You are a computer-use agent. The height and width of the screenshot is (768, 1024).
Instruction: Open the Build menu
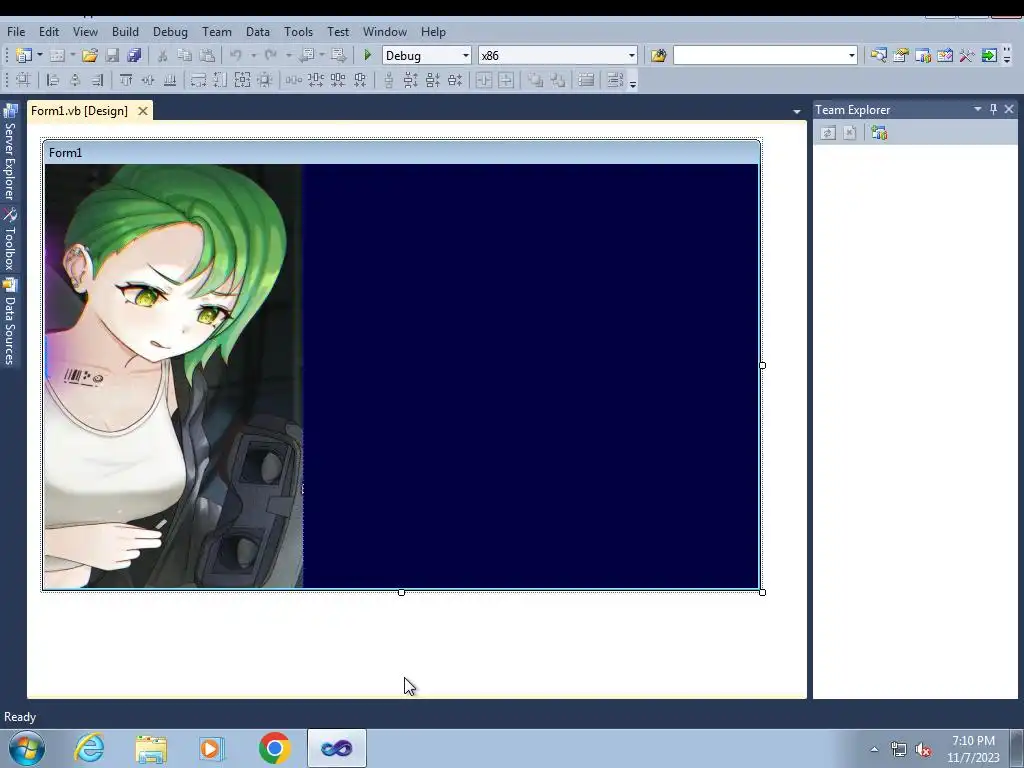(x=125, y=31)
